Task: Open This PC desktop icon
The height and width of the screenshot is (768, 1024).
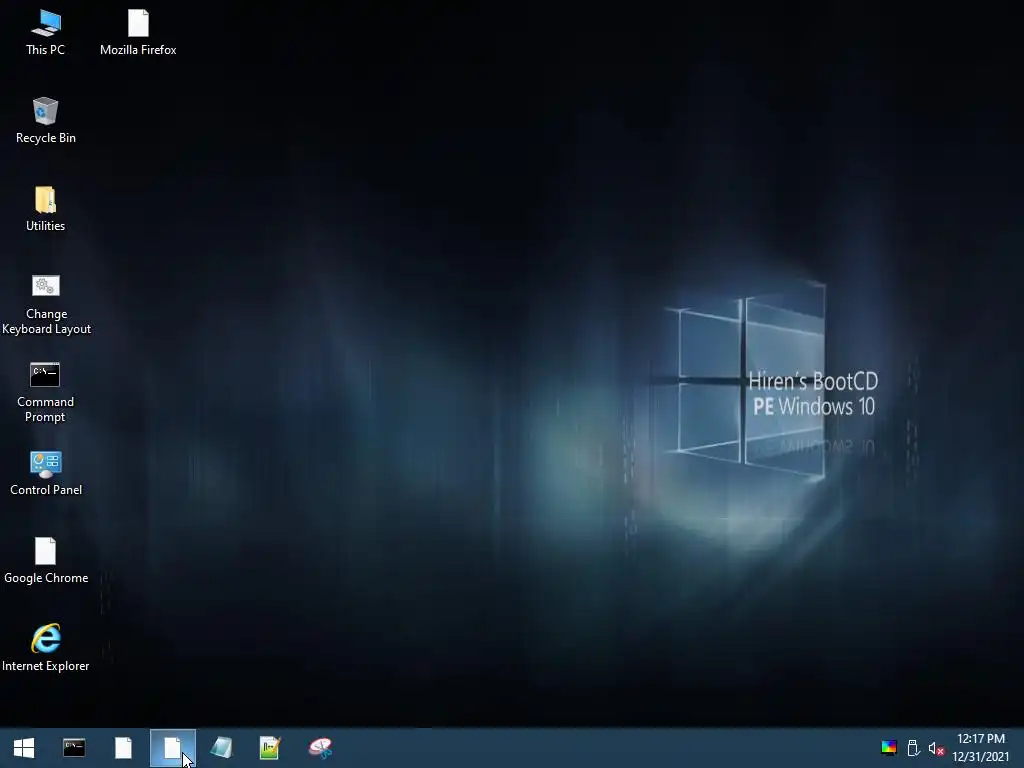Action: pos(46,33)
